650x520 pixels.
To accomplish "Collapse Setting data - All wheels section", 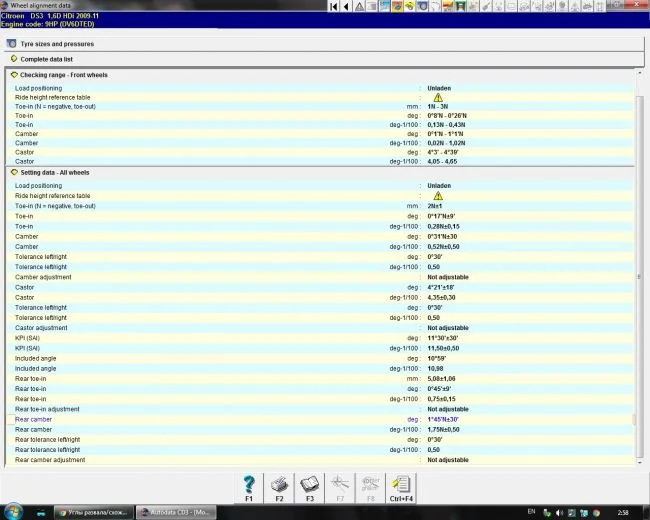I will [14, 172].
